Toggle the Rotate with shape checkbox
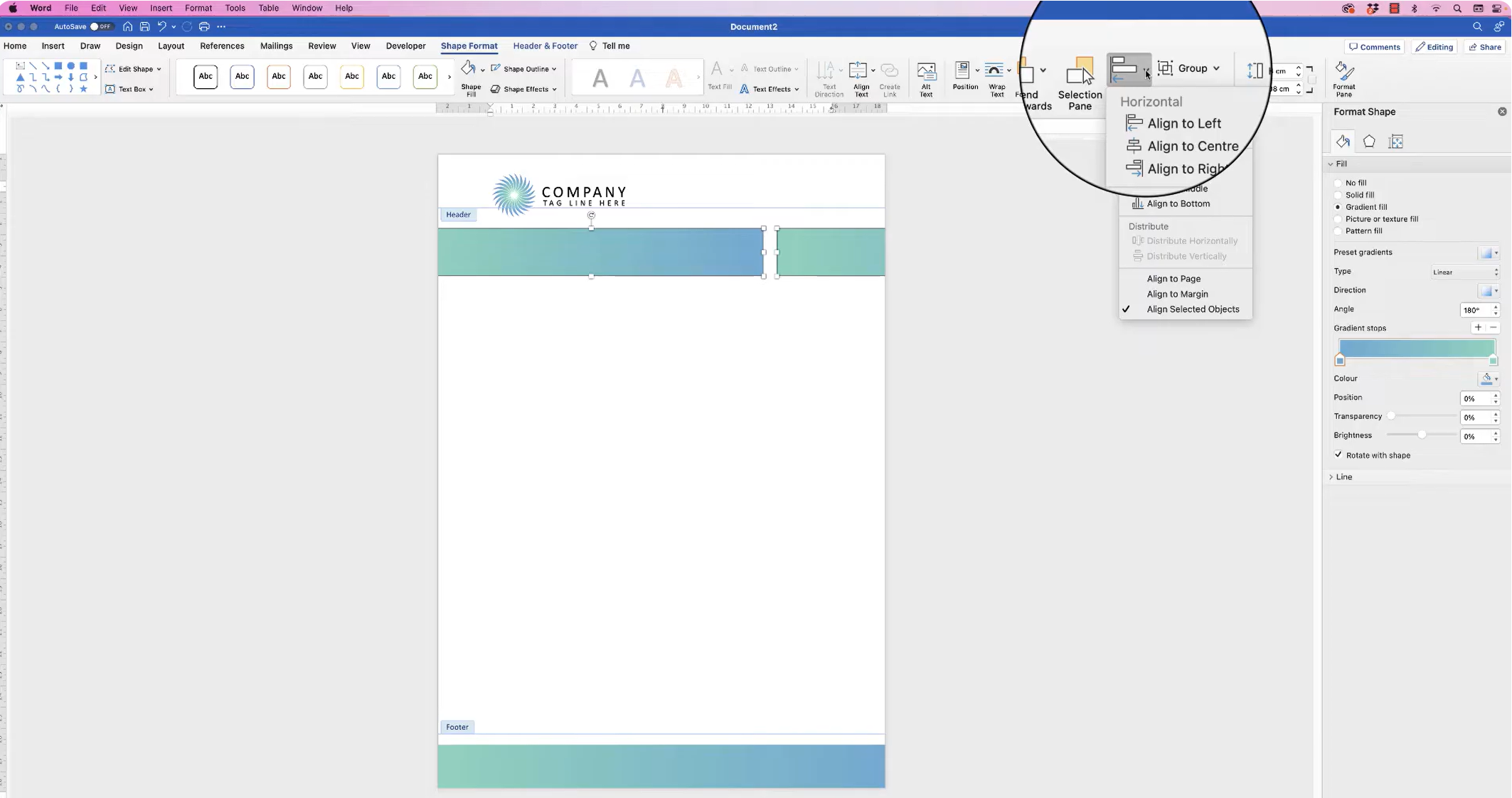This screenshot has height=798, width=1512. pos(1338,455)
